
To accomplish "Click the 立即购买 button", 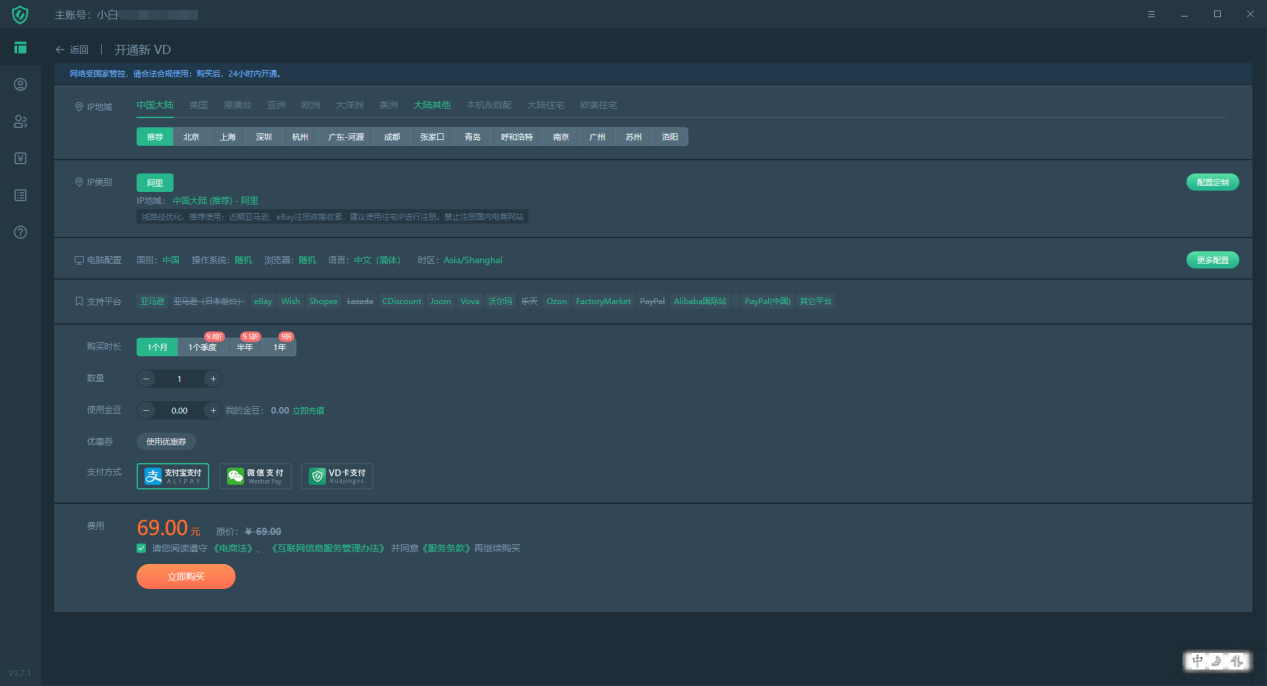I will click(x=186, y=576).
